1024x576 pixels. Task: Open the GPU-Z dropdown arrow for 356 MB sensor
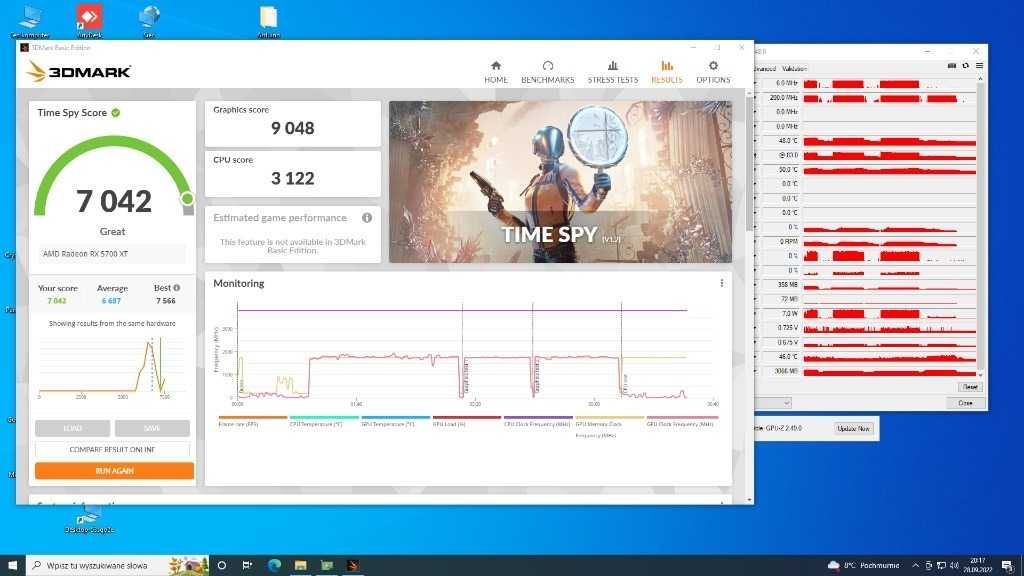pyautogui.click(x=756, y=285)
